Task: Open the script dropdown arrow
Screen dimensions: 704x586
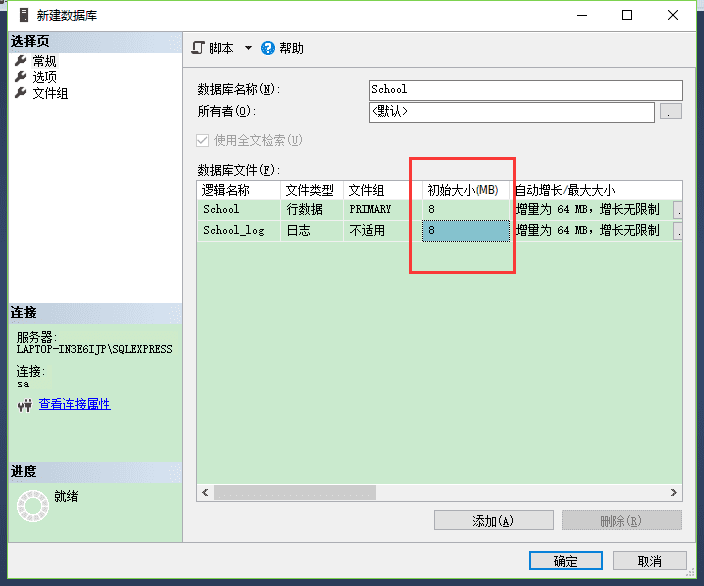Action: [x=248, y=48]
